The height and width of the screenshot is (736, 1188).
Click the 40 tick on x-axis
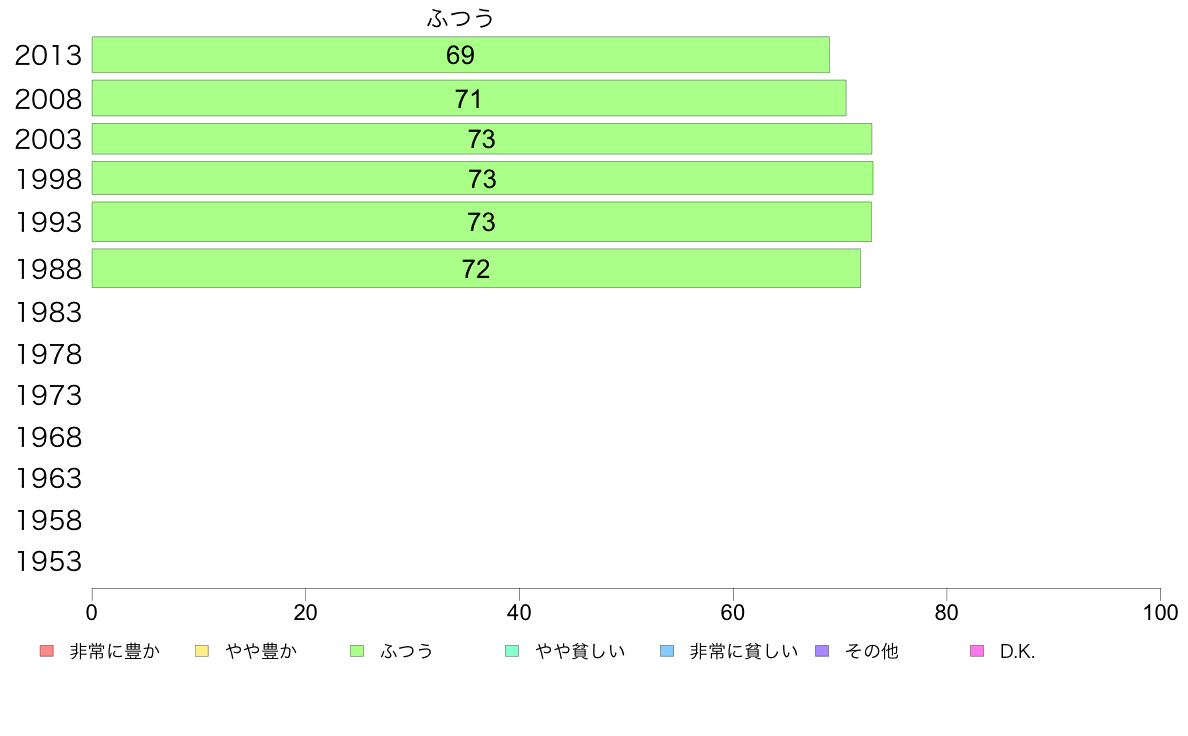tap(519, 612)
